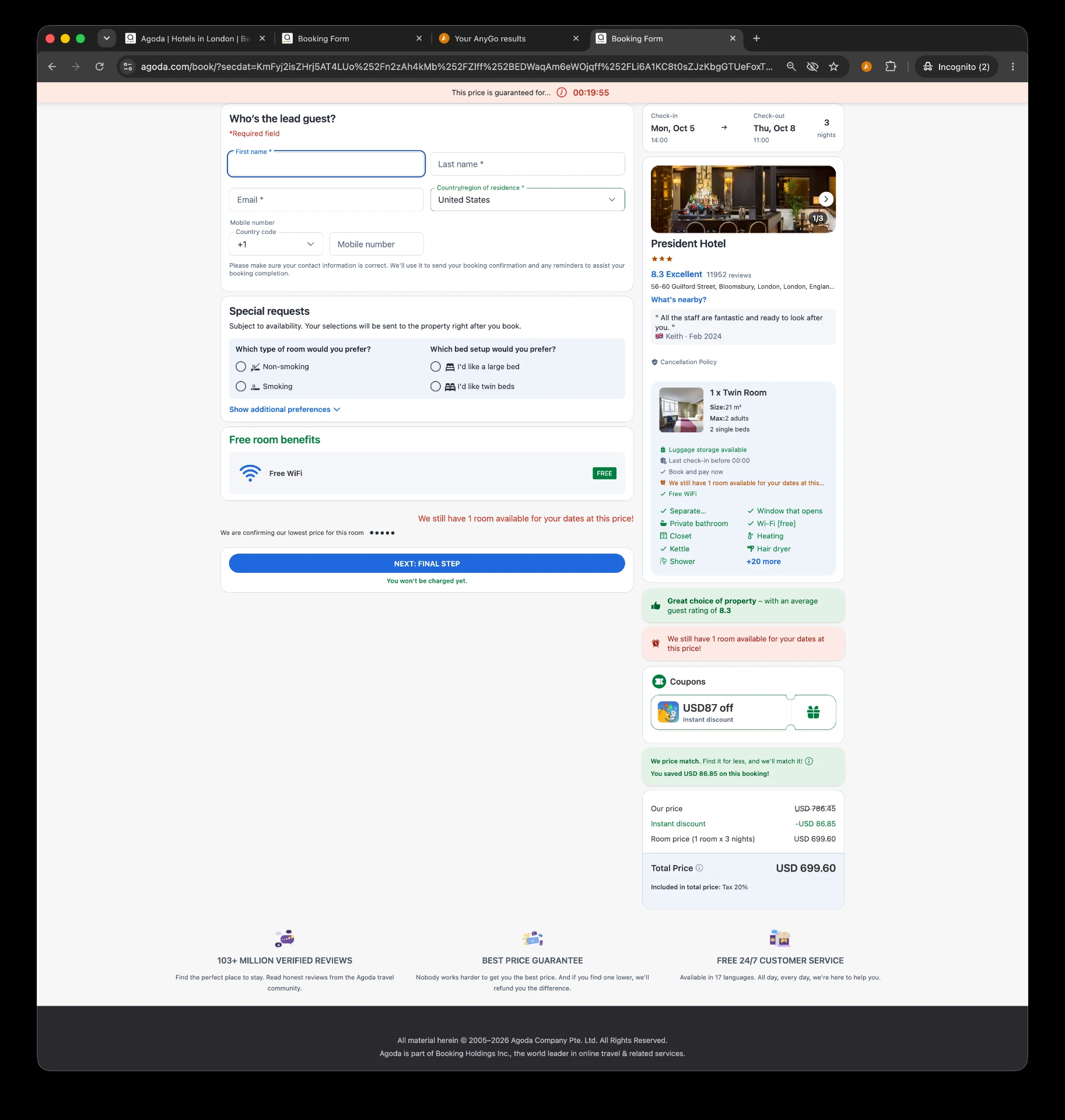The width and height of the screenshot is (1065, 1120).
Task: Click the President Hotel name
Action: [688, 244]
